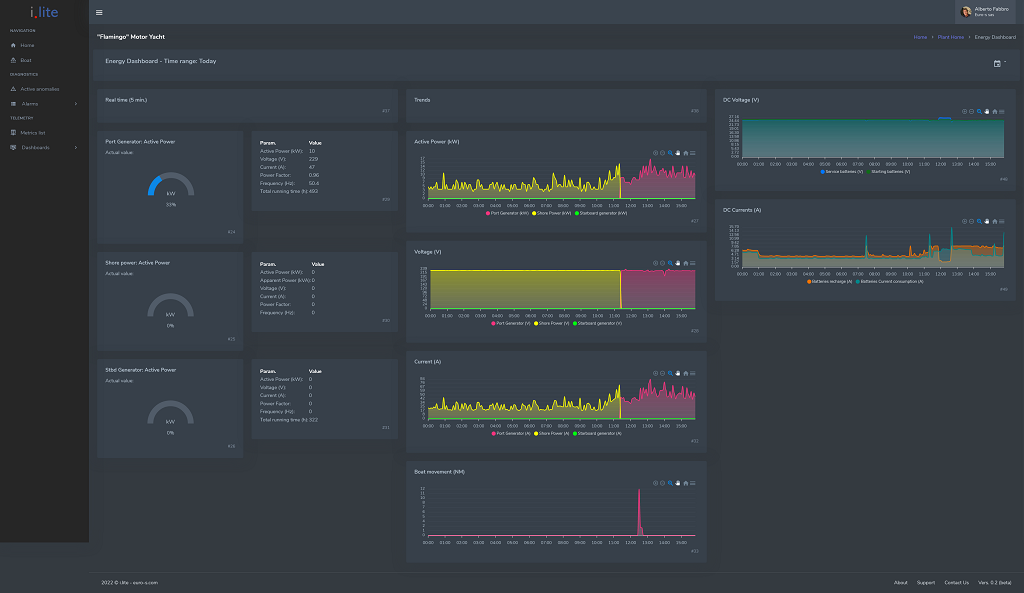Click zoom out icon on DC Voltage chart
The width and height of the screenshot is (1024, 593).
972,111
